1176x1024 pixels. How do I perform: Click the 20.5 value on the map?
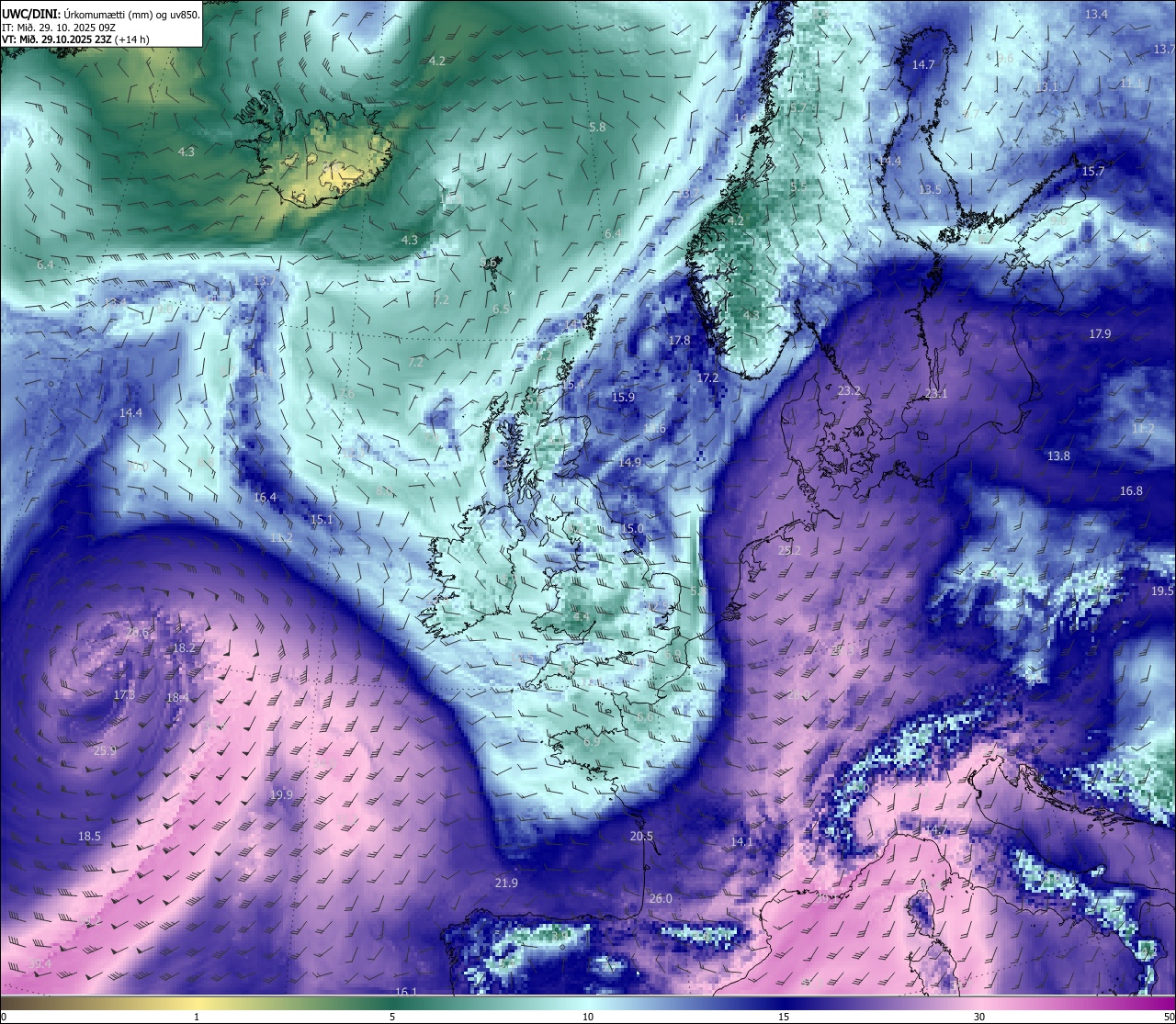pyautogui.click(x=641, y=836)
